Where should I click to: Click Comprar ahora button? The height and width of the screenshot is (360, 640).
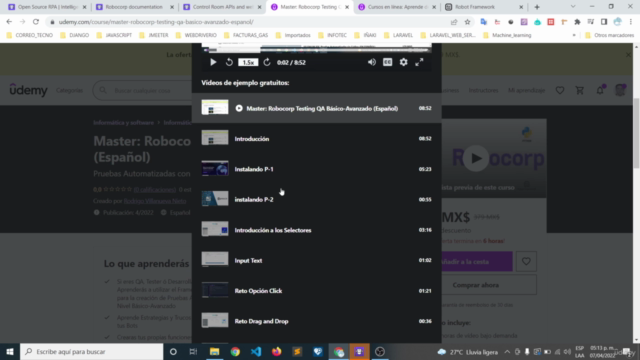point(489,285)
